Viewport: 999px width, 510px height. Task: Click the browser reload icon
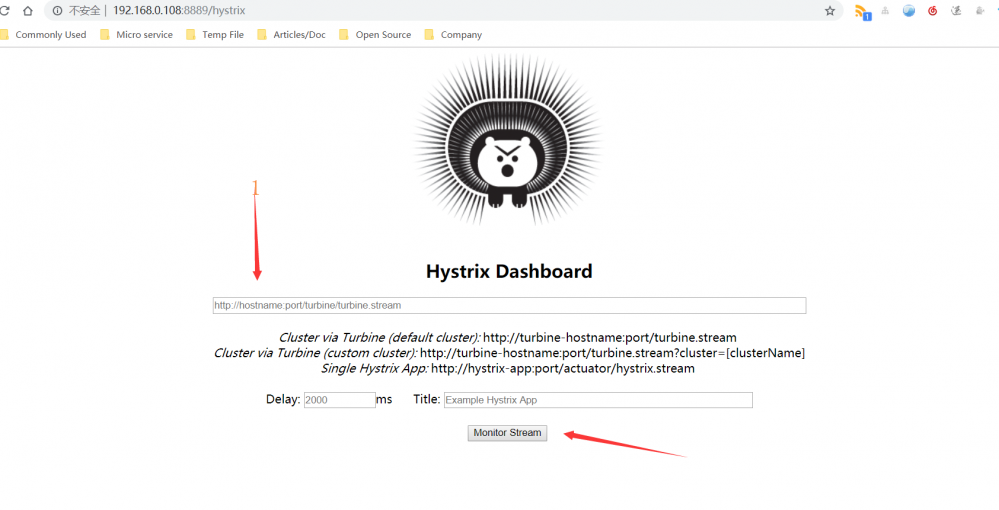(4, 11)
